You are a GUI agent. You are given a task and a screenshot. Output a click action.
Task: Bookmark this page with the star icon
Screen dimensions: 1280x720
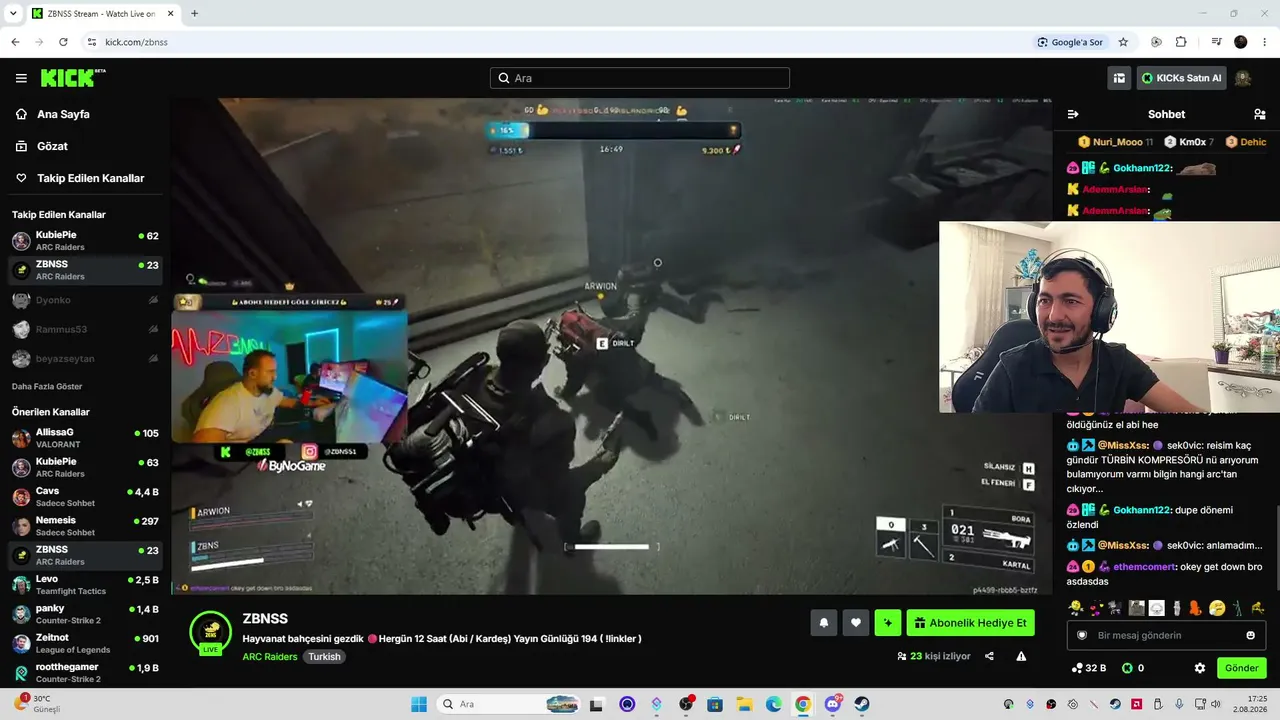[x=1123, y=42]
